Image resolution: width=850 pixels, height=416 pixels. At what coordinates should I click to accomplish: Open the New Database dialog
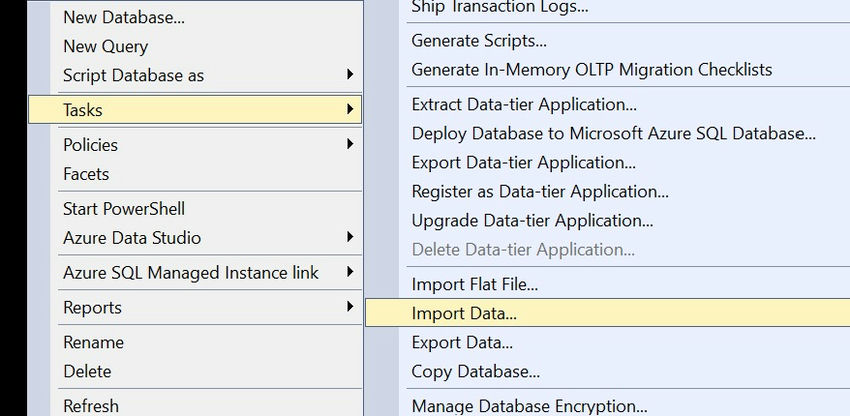click(123, 17)
